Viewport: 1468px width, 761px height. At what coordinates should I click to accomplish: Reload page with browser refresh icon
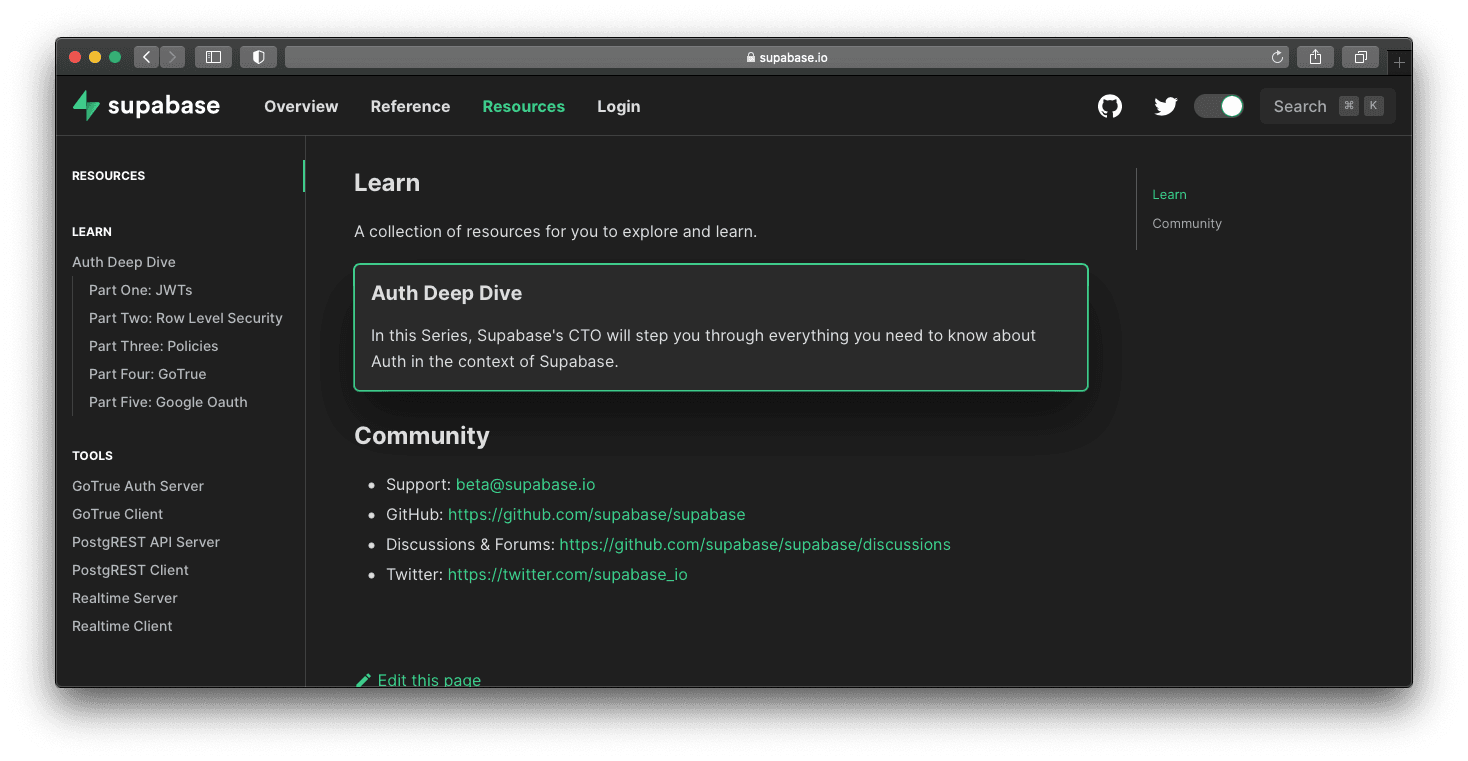[x=1277, y=57]
